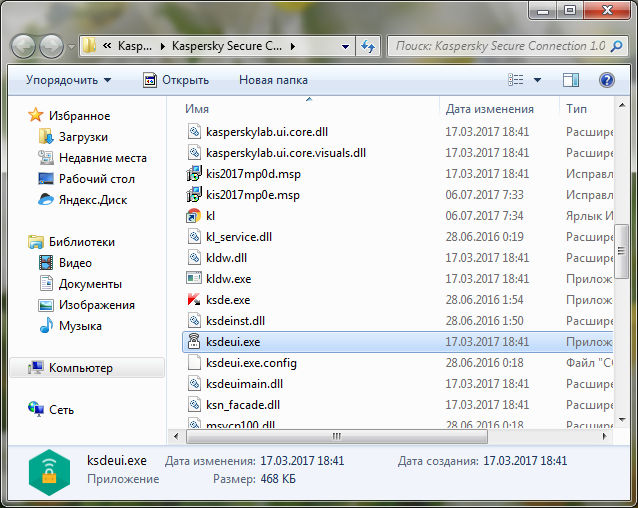Image resolution: width=638 pixels, height=508 pixels.
Task: Click the kldw.dll file icon
Action: [194, 257]
